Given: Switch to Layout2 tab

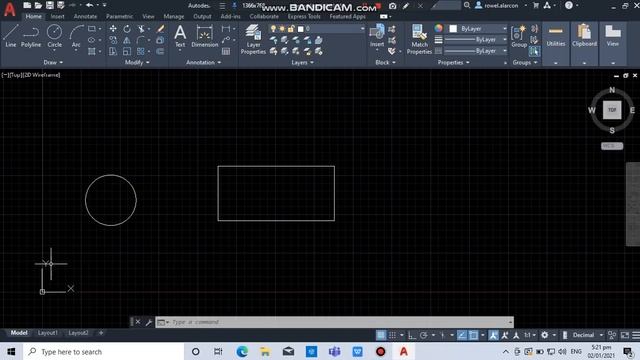Looking at the screenshot, I should (x=78, y=333).
